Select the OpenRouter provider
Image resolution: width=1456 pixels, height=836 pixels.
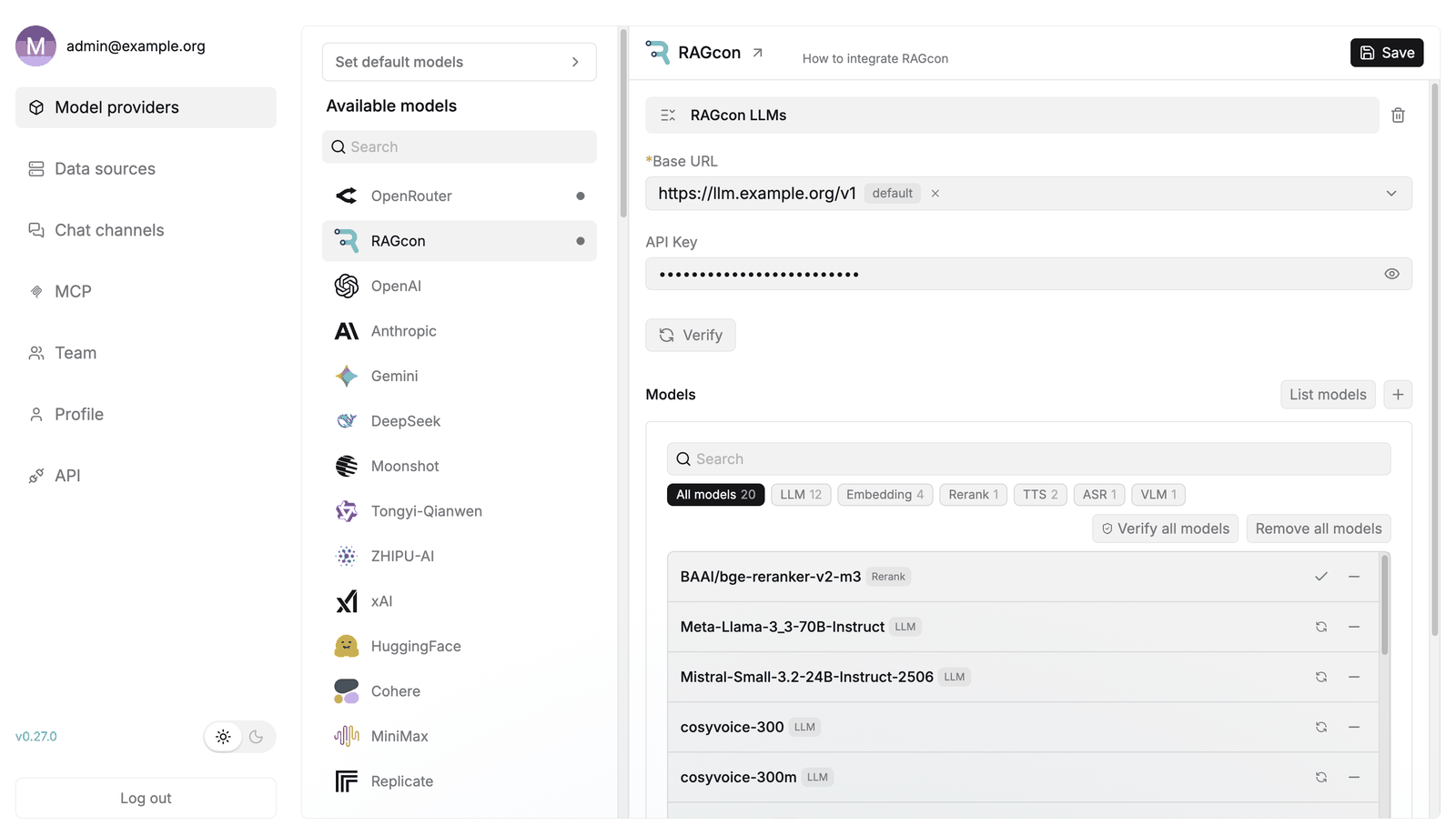pyautogui.click(x=459, y=196)
